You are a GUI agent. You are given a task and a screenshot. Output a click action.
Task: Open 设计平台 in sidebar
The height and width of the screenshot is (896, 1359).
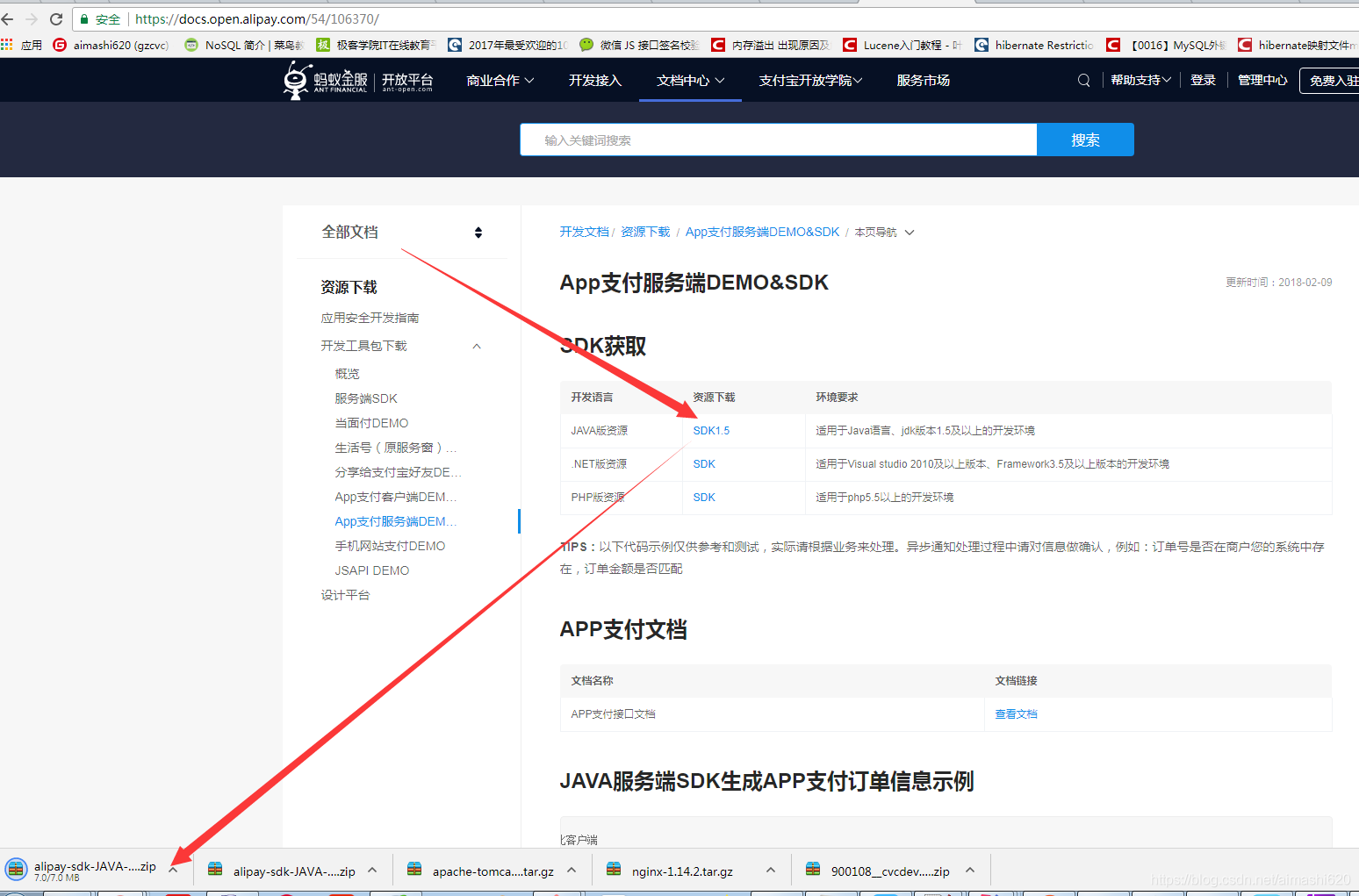pyautogui.click(x=345, y=595)
